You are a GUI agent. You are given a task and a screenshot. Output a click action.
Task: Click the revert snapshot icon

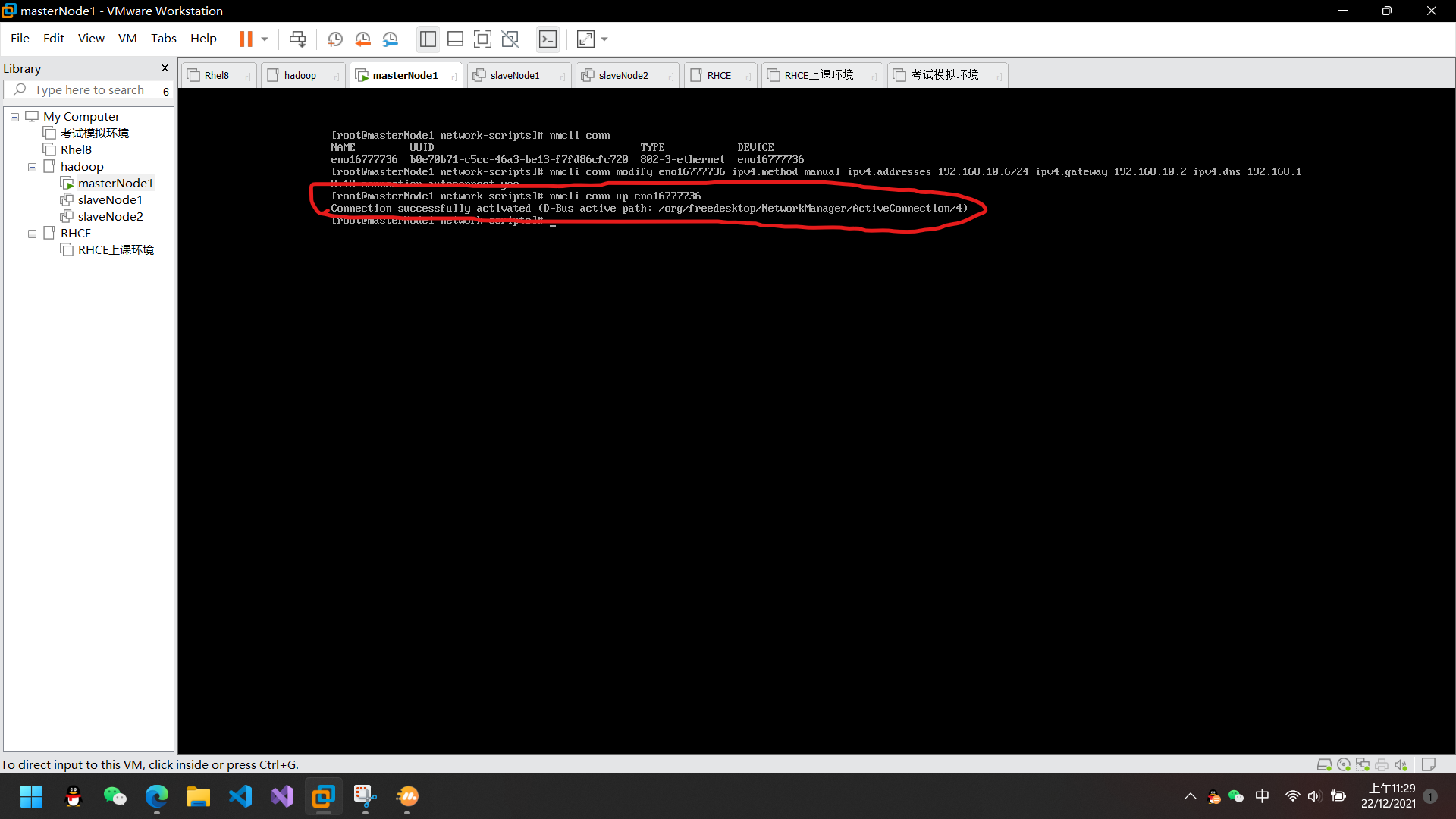pos(362,39)
